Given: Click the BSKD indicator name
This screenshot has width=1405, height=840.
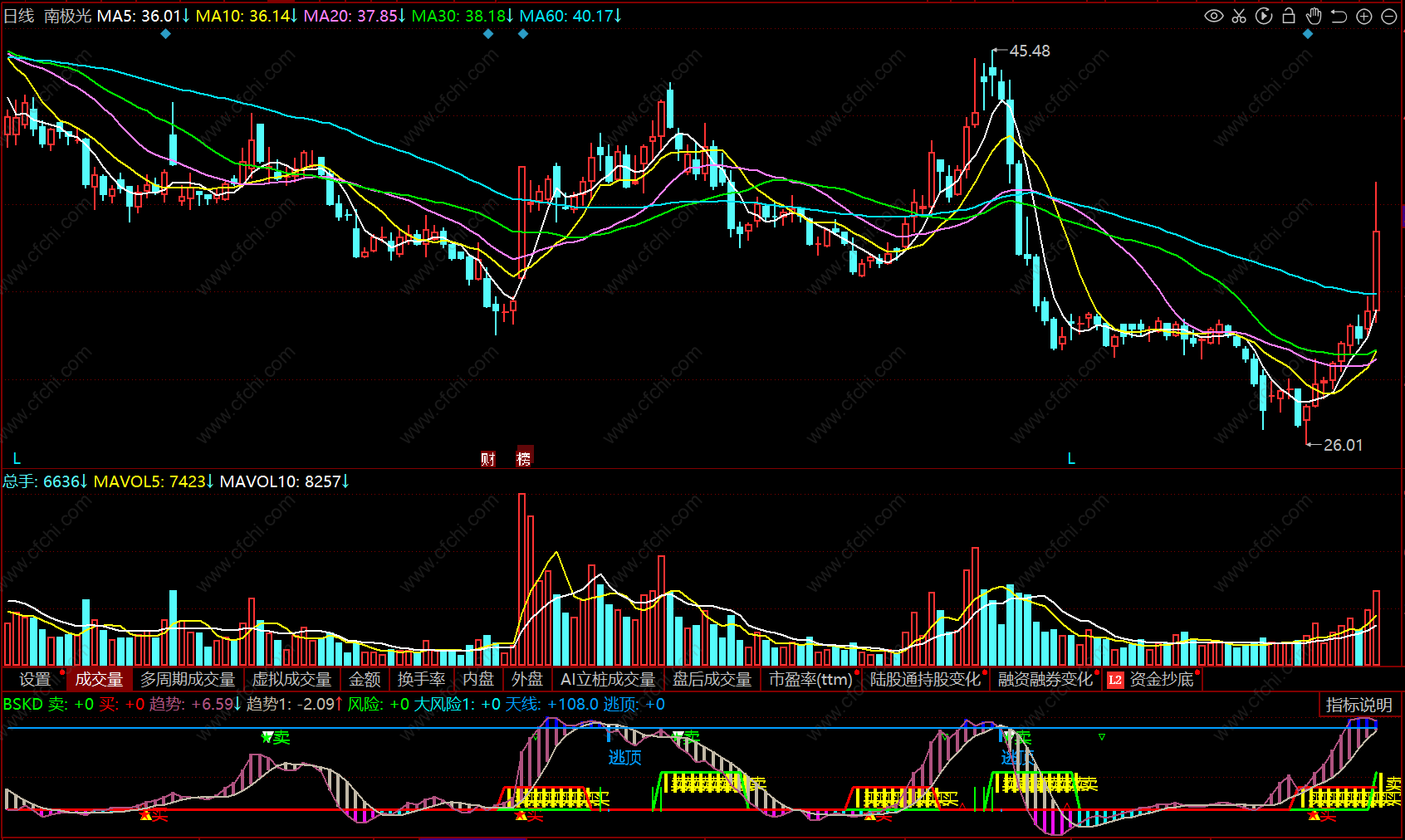Looking at the screenshot, I should (22, 705).
